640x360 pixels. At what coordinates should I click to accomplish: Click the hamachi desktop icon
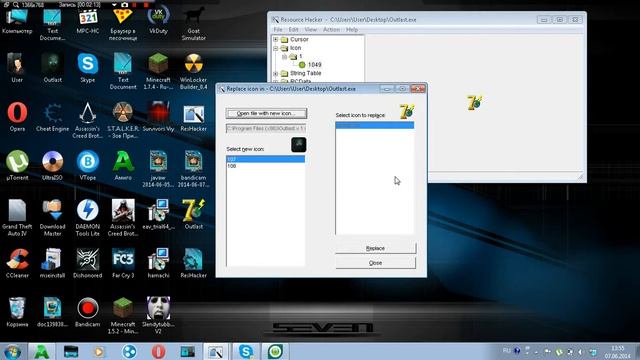158,263
